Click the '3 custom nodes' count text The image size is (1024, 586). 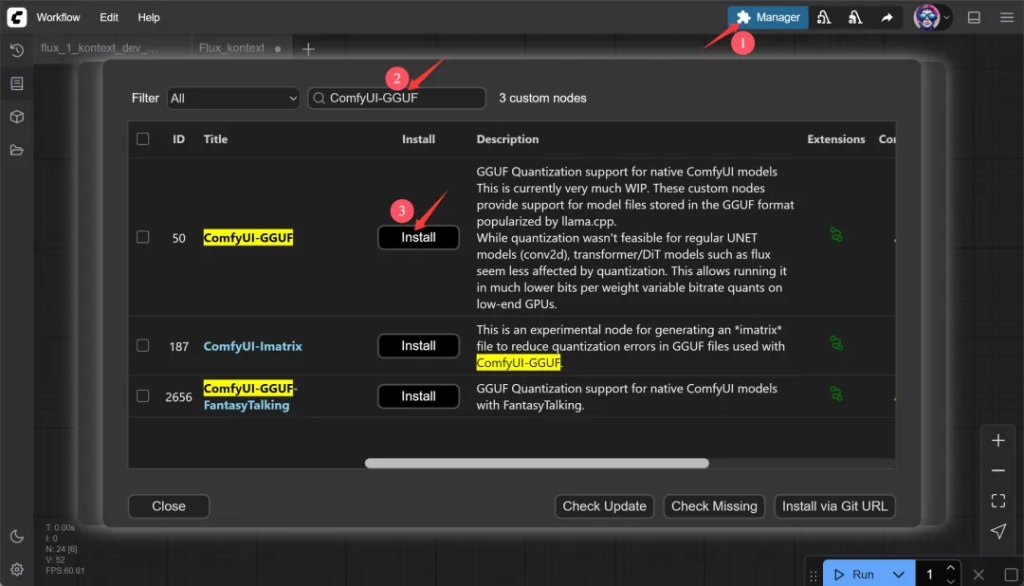(x=543, y=98)
